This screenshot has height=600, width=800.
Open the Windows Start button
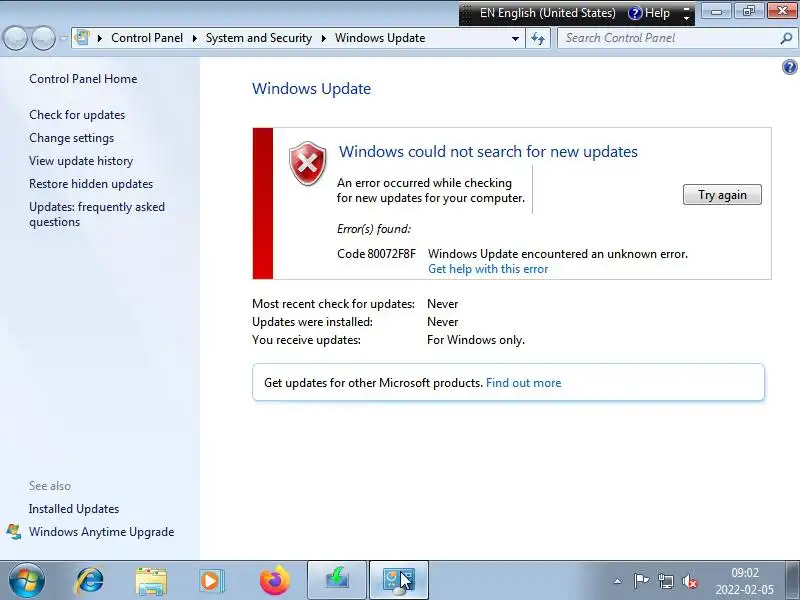(x=27, y=581)
